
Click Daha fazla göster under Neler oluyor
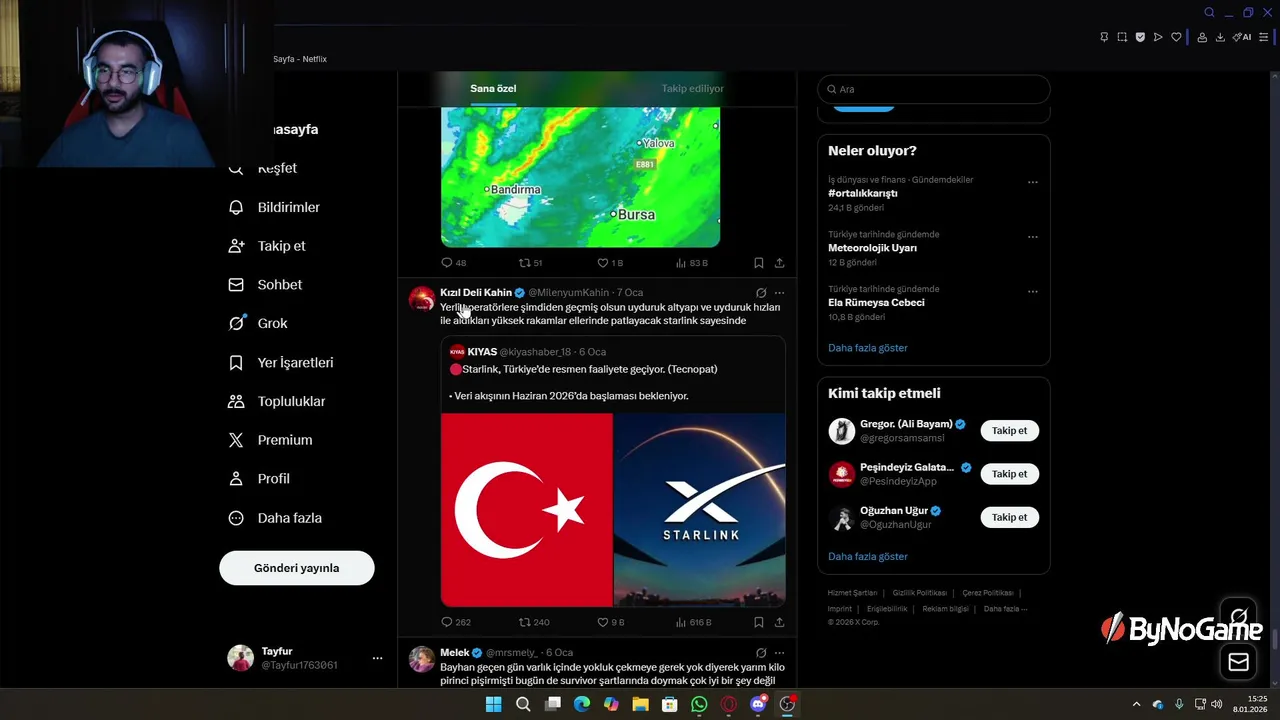(x=868, y=348)
